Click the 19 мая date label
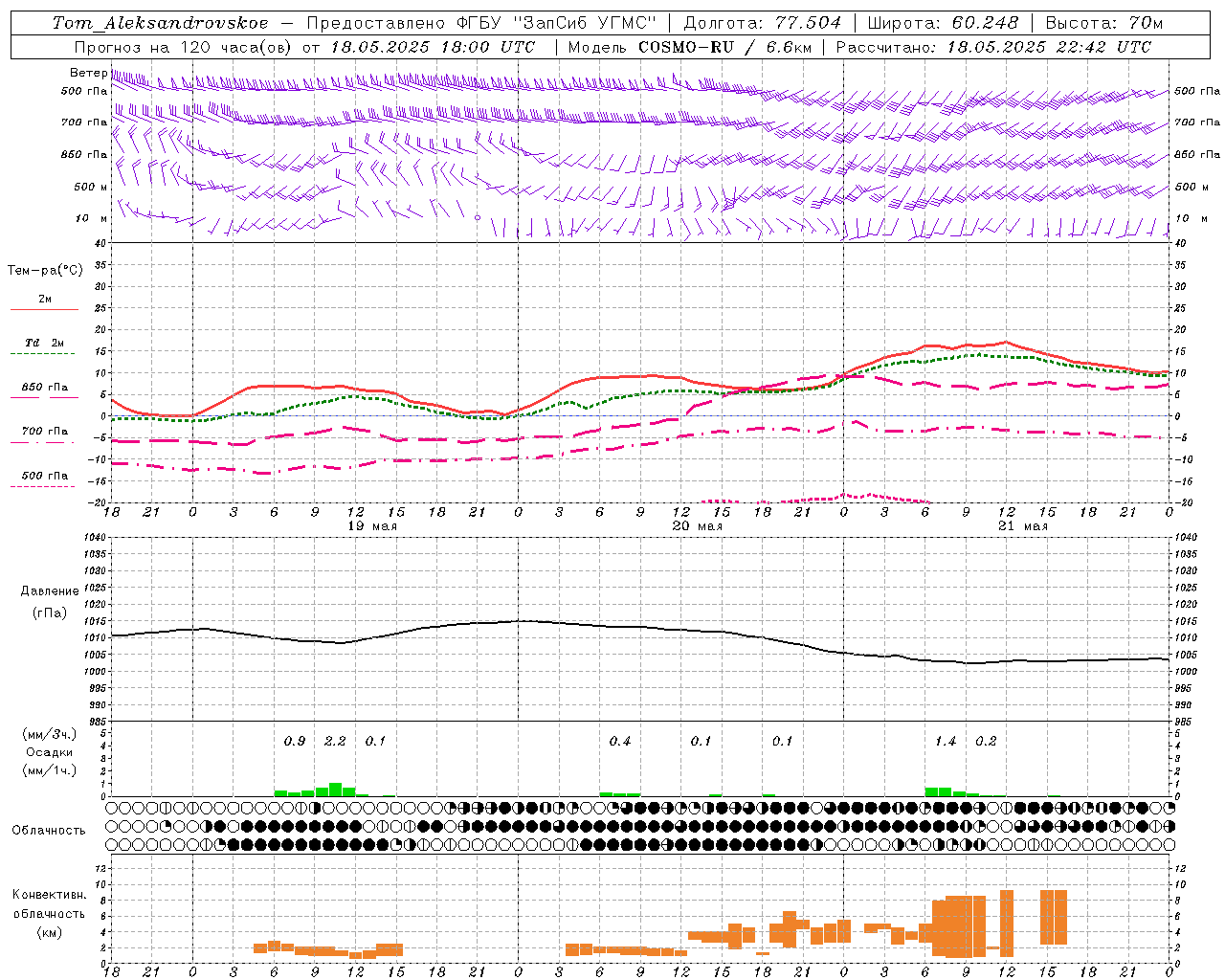The width and height of the screenshot is (1225, 980). tap(372, 525)
